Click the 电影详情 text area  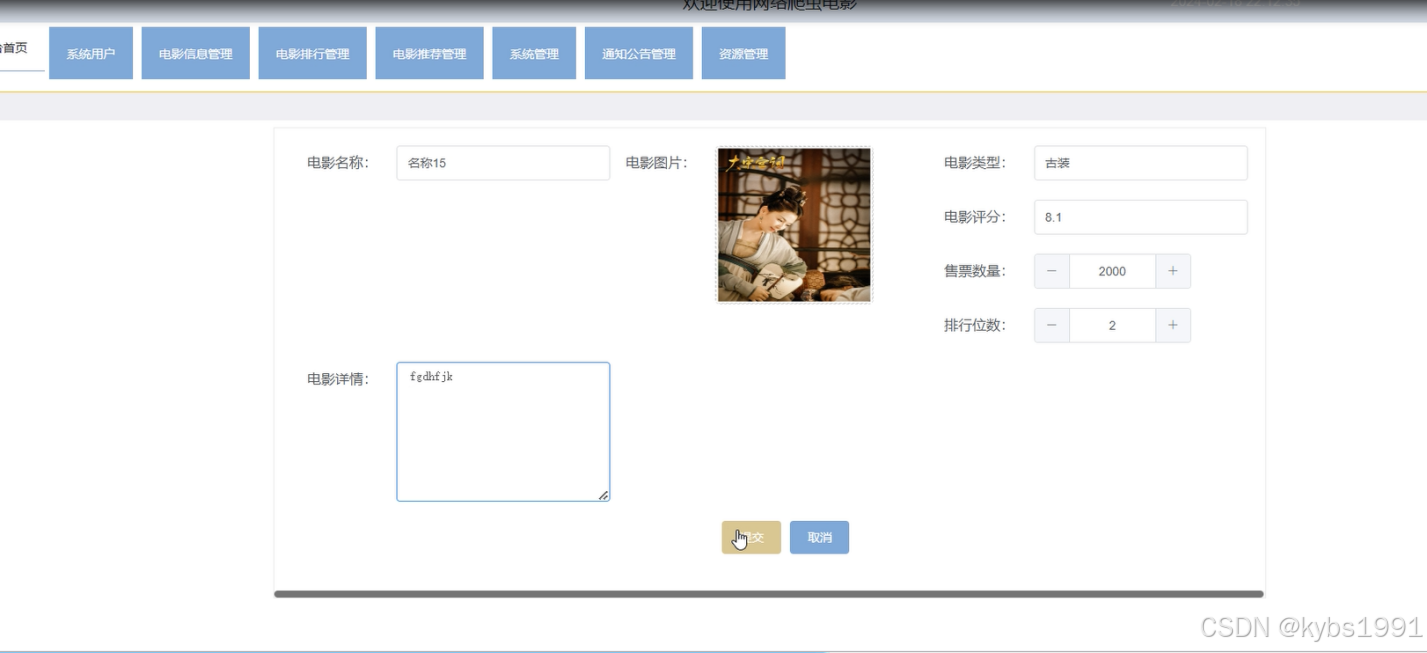point(503,431)
